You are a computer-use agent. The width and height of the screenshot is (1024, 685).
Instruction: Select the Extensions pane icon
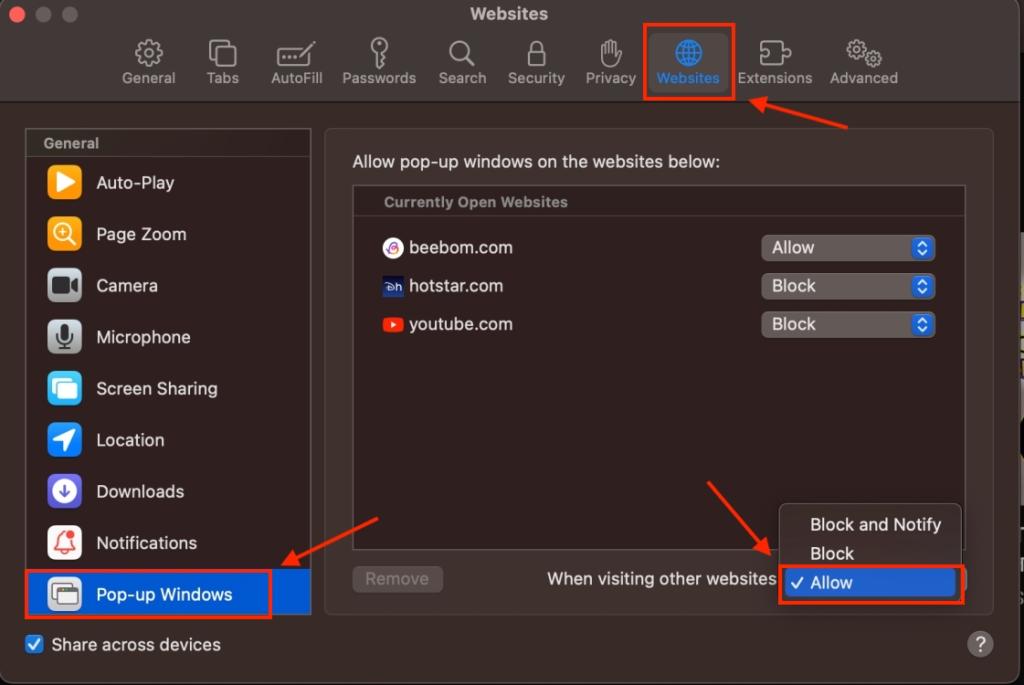[x=775, y=60]
